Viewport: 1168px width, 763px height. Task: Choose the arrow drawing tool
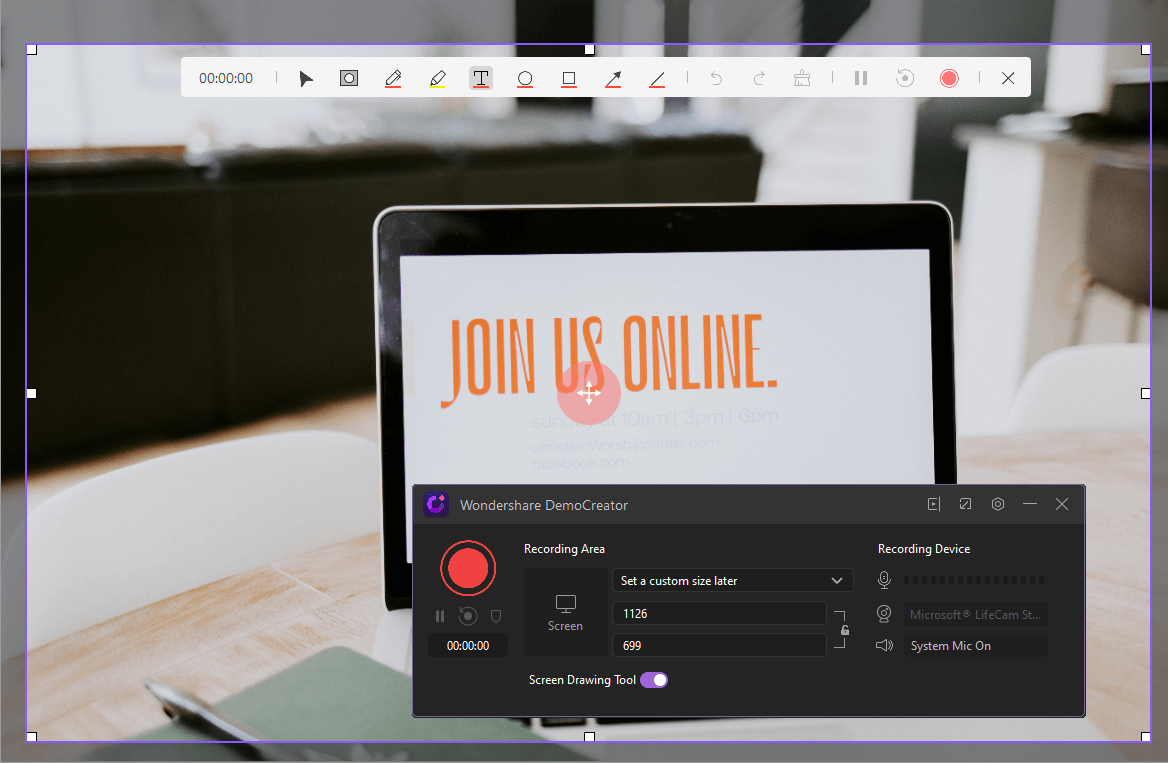tap(613, 78)
